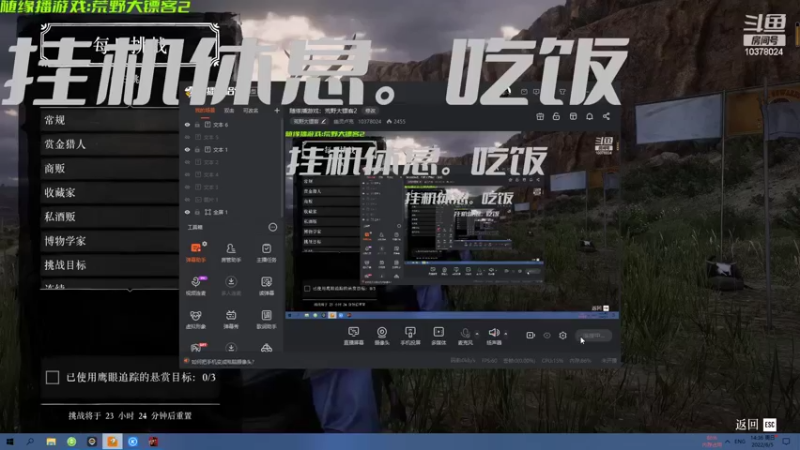Toggle visibility of 文本 6 source

pyautogui.click(x=187, y=125)
